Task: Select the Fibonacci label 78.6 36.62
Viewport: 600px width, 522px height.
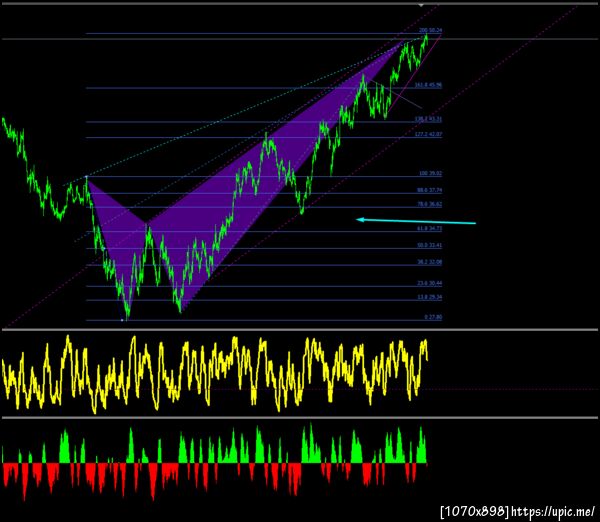Action: (x=429, y=204)
